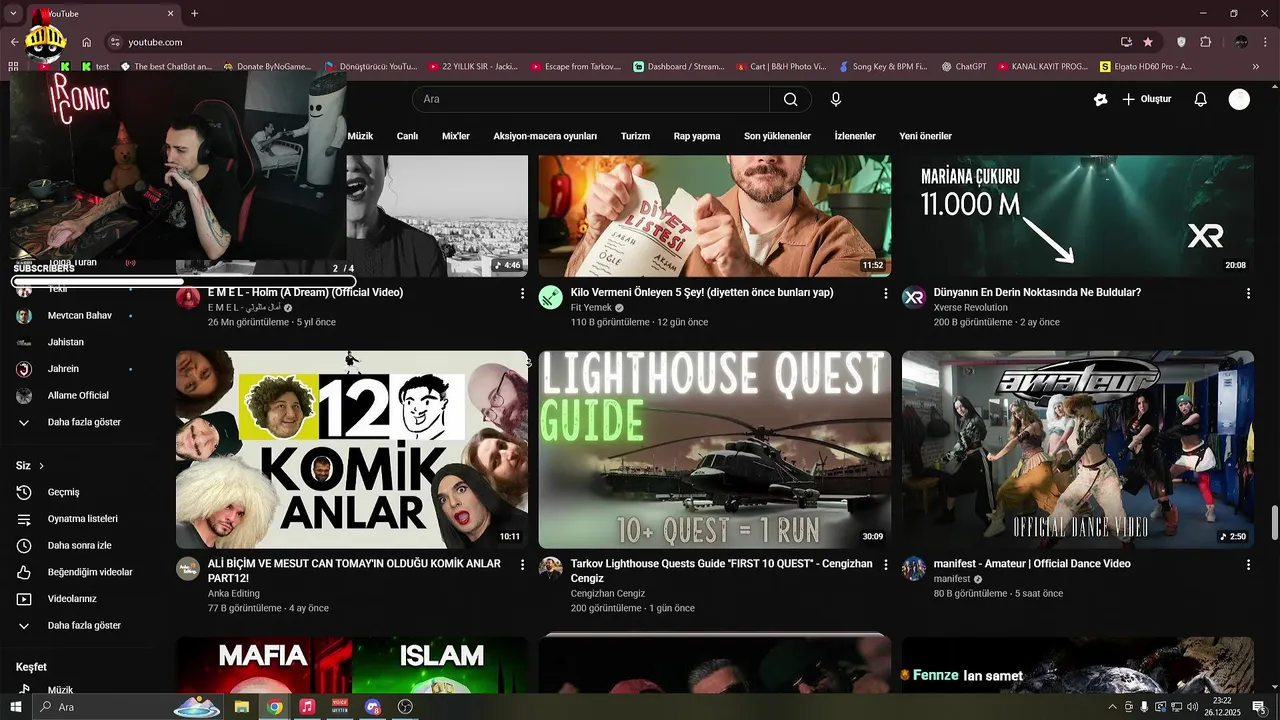Screen dimensions: 1280x720
Task: Open Chrome extensions puzzle icon
Action: pyautogui.click(x=1205, y=42)
